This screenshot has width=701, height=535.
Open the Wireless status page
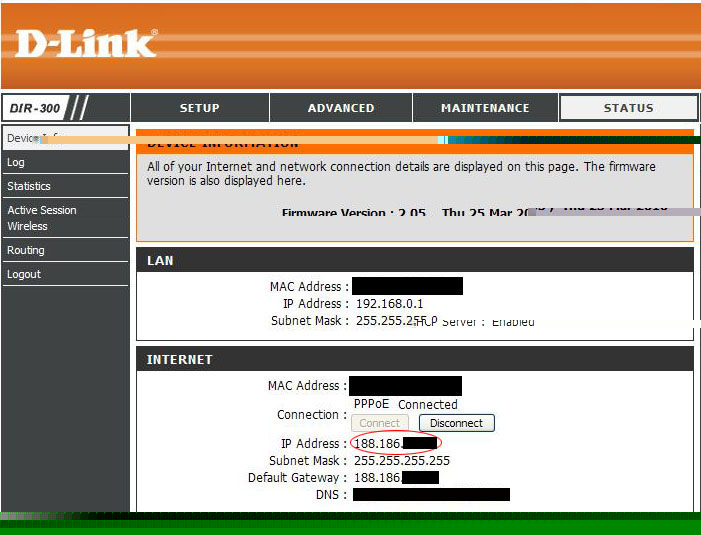[27, 226]
